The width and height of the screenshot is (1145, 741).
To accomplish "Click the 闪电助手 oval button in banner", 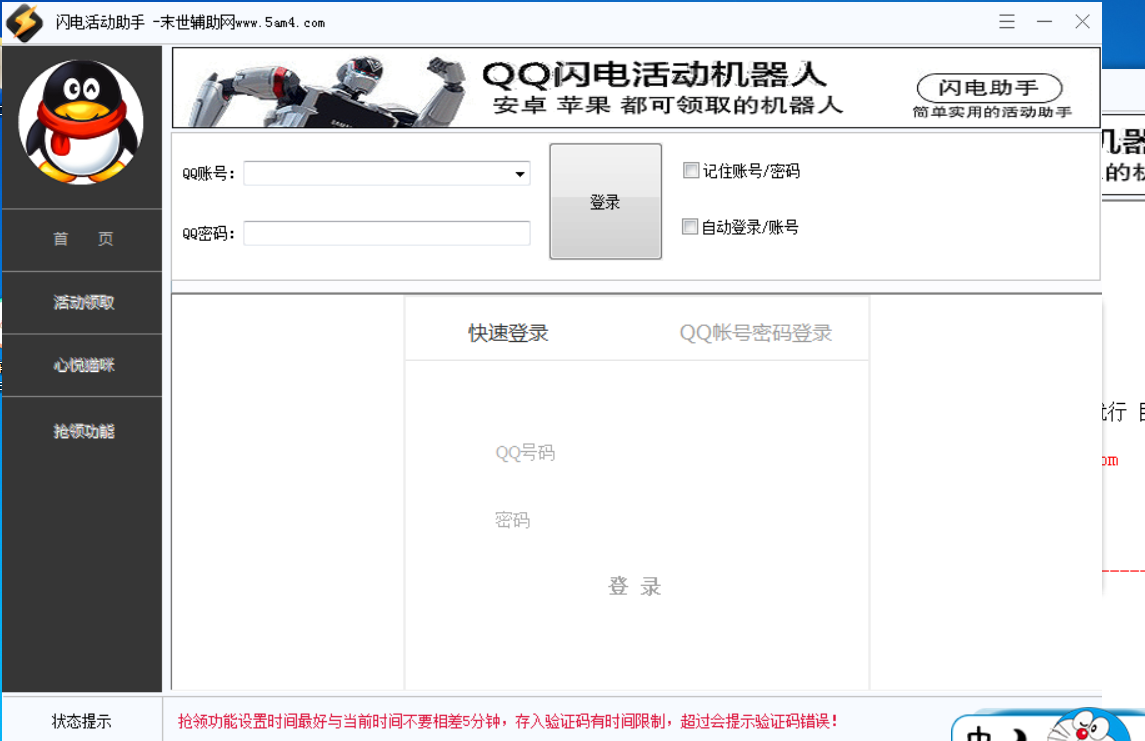I will point(989,88).
